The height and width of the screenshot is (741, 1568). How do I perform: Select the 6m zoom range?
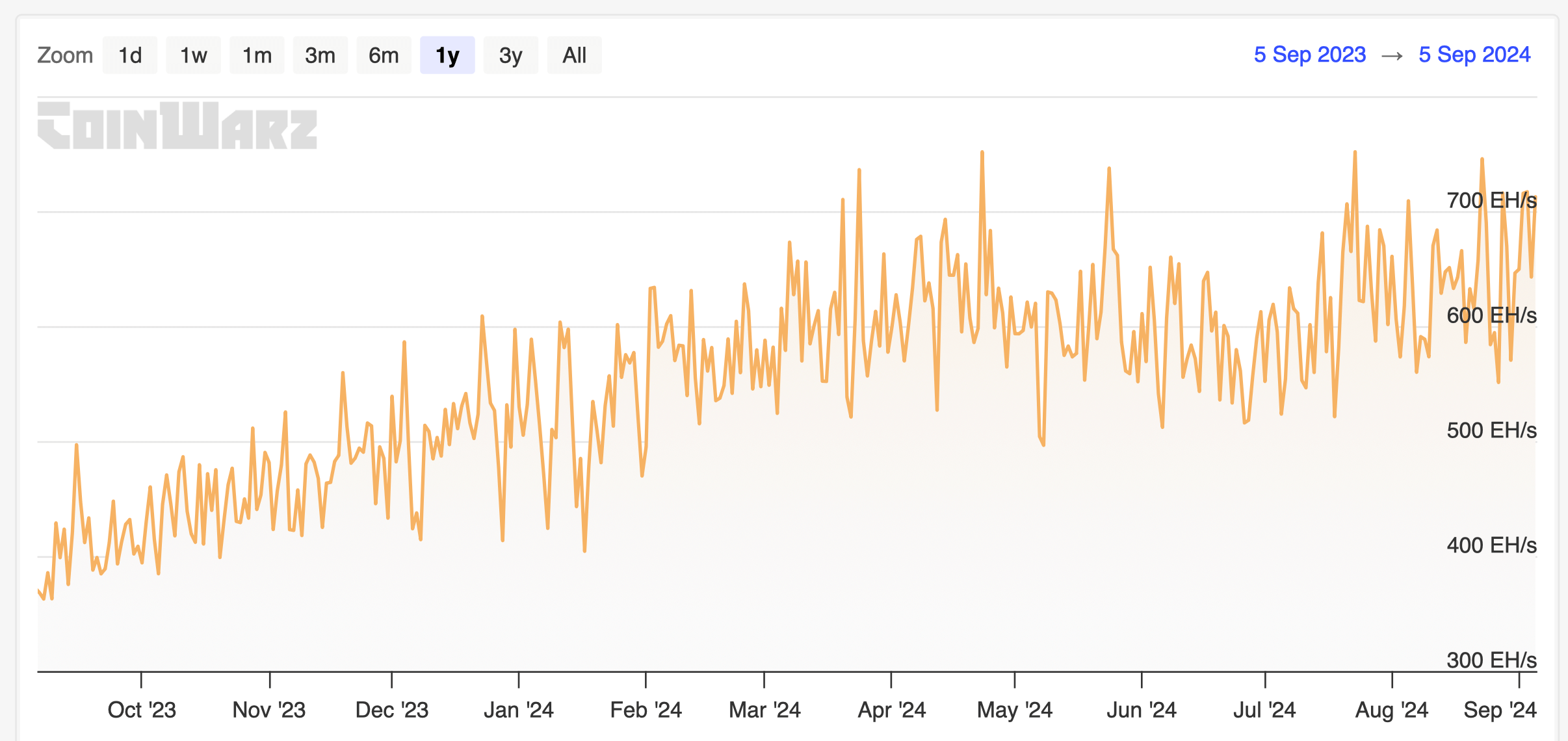(x=384, y=55)
